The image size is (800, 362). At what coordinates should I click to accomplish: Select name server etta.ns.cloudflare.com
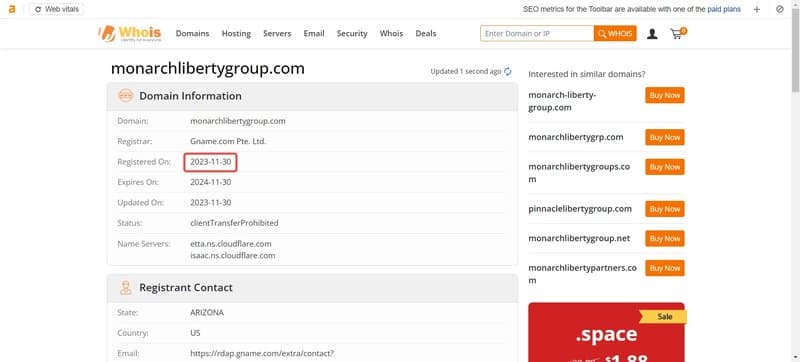click(x=231, y=244)
